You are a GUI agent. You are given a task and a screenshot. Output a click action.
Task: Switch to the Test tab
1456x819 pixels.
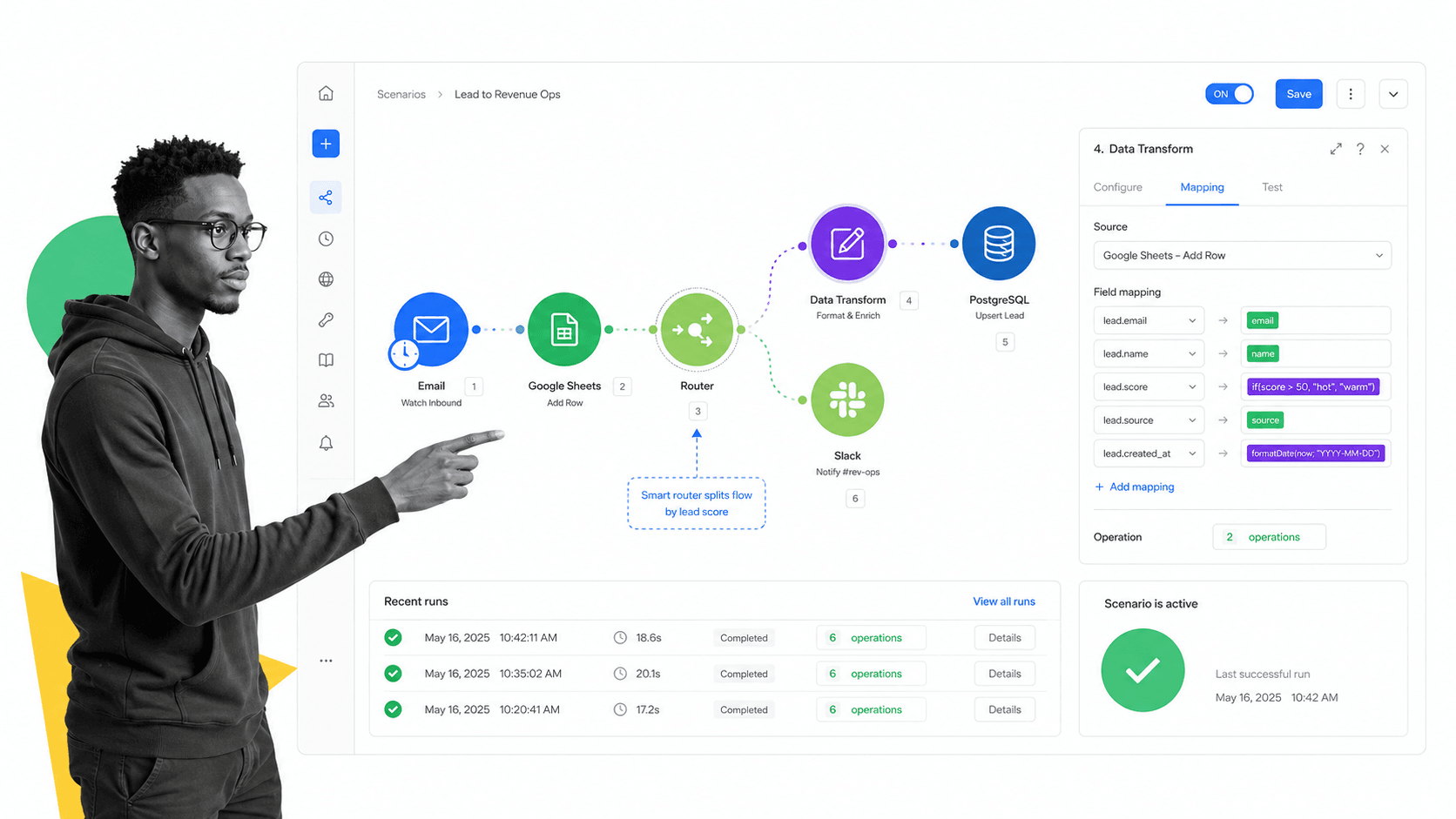coord(1271,187)
